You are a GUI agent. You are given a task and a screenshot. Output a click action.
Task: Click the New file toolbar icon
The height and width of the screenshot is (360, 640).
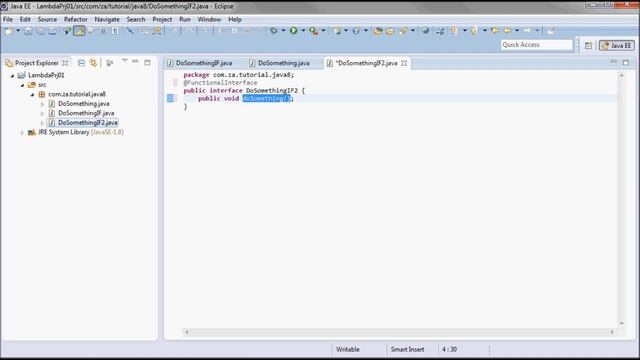[8, 31]
